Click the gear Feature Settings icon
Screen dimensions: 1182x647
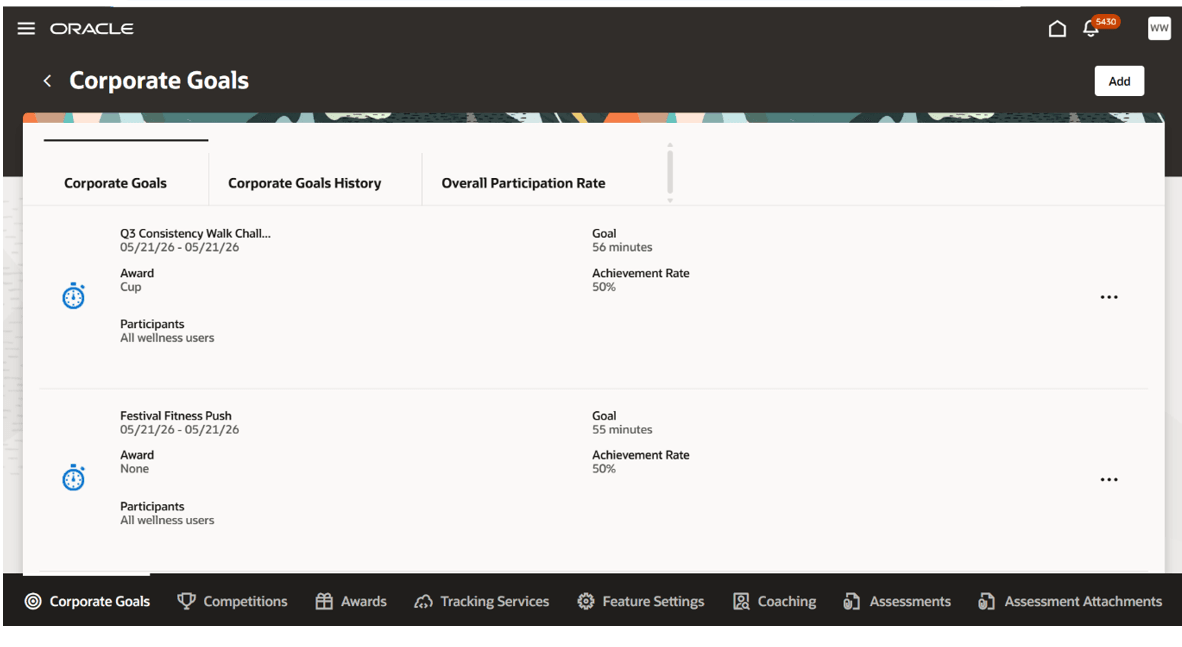tap(586, 601)
